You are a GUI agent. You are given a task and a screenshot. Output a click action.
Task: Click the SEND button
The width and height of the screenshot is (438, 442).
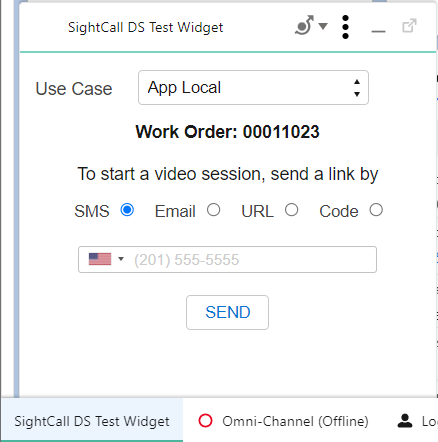227,312
